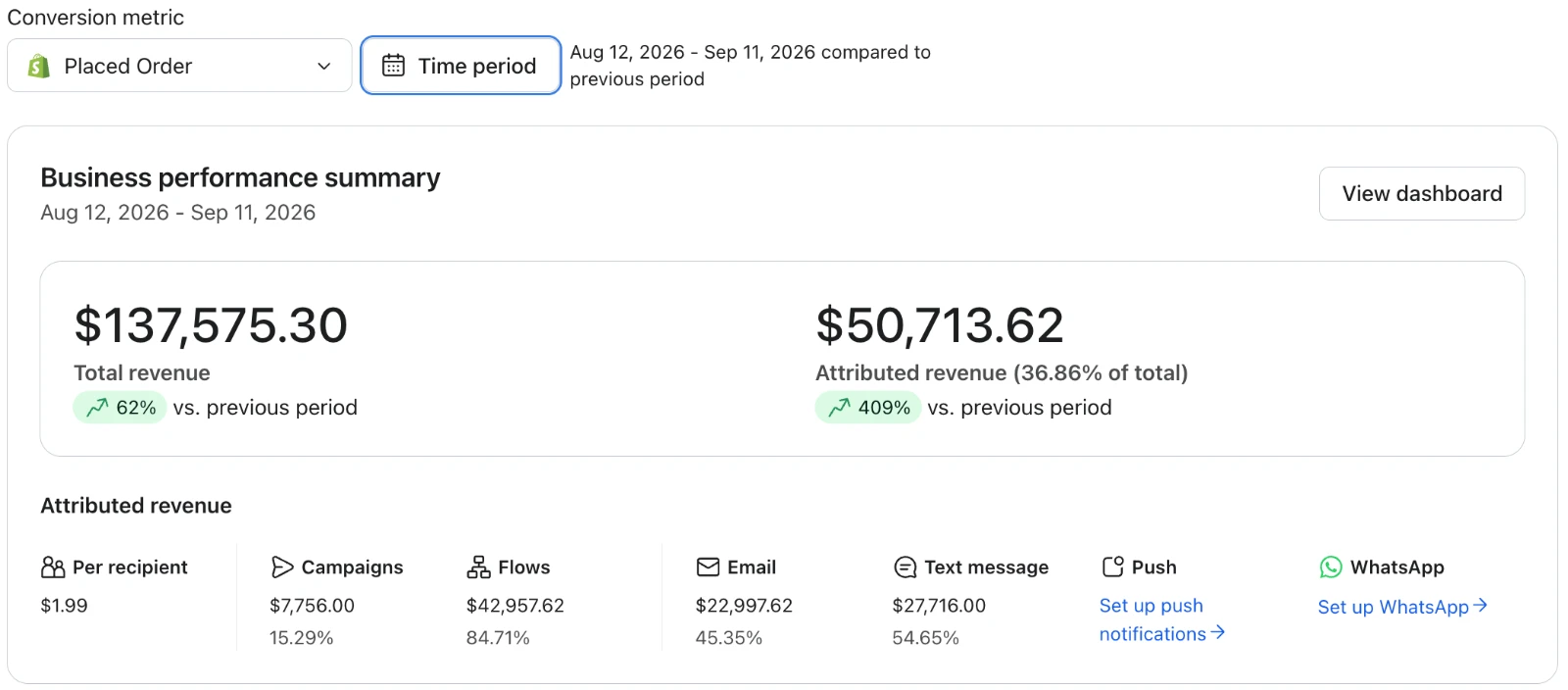Click the Set up WhatsApp link
This screenshot has height=690, width=1568.
[1402, 607]
